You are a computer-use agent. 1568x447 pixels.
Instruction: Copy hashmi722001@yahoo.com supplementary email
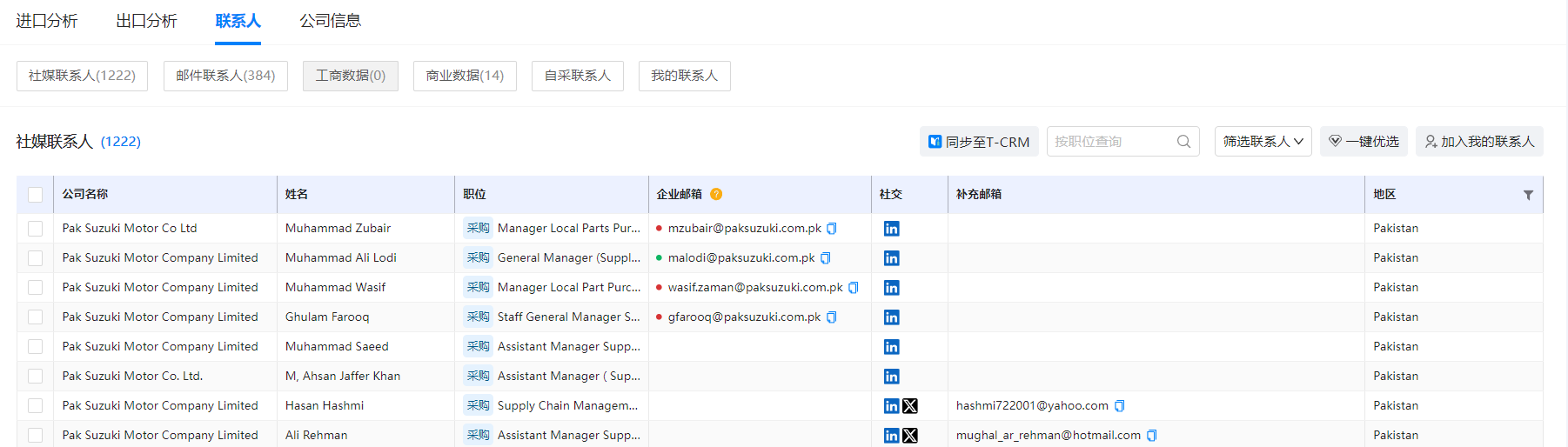click(1120, 406)
